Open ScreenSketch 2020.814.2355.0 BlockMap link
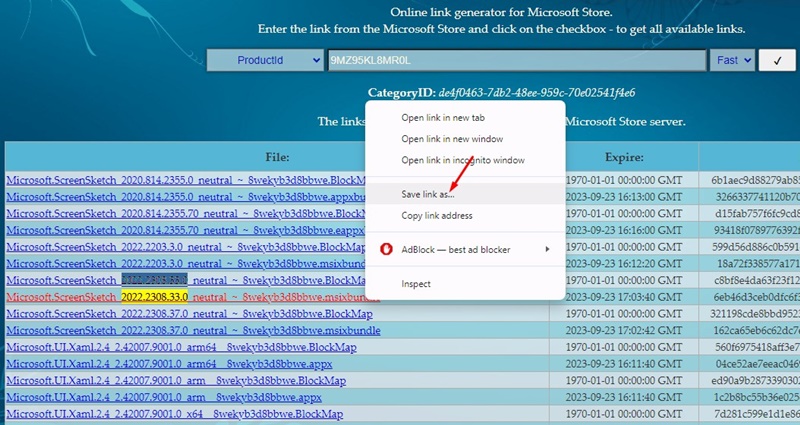The height and width of the screenshot is (425, 800). tap(186, 180)
